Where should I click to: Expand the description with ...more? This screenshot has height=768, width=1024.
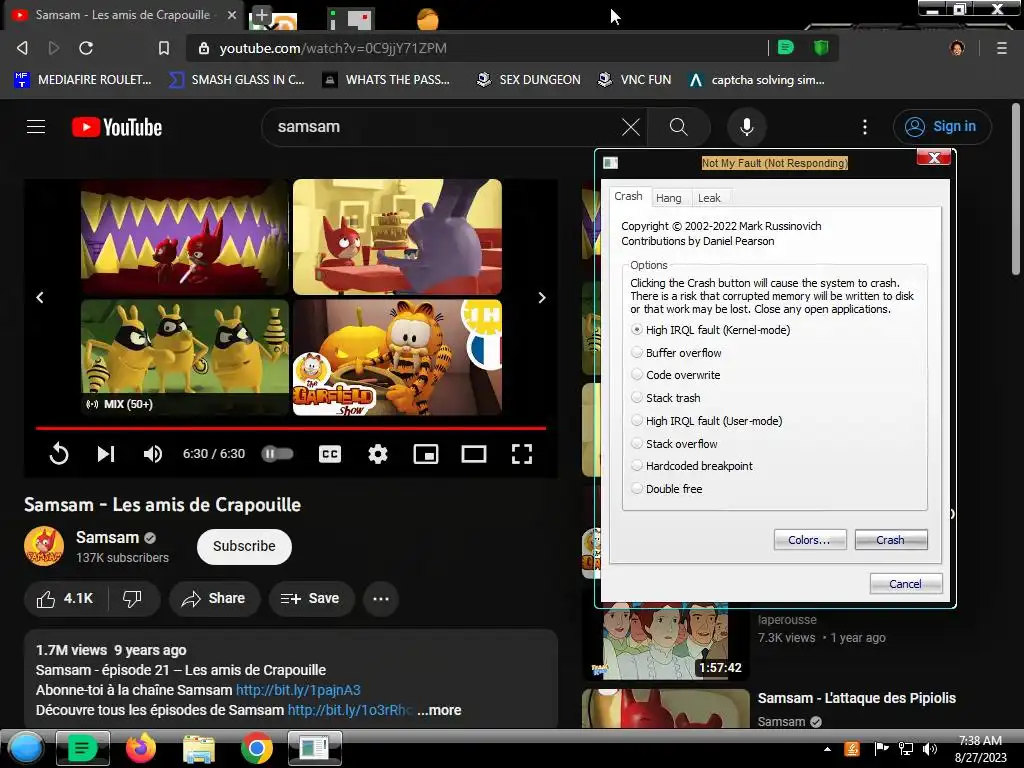pyautogui.click(x=439, y=710)
